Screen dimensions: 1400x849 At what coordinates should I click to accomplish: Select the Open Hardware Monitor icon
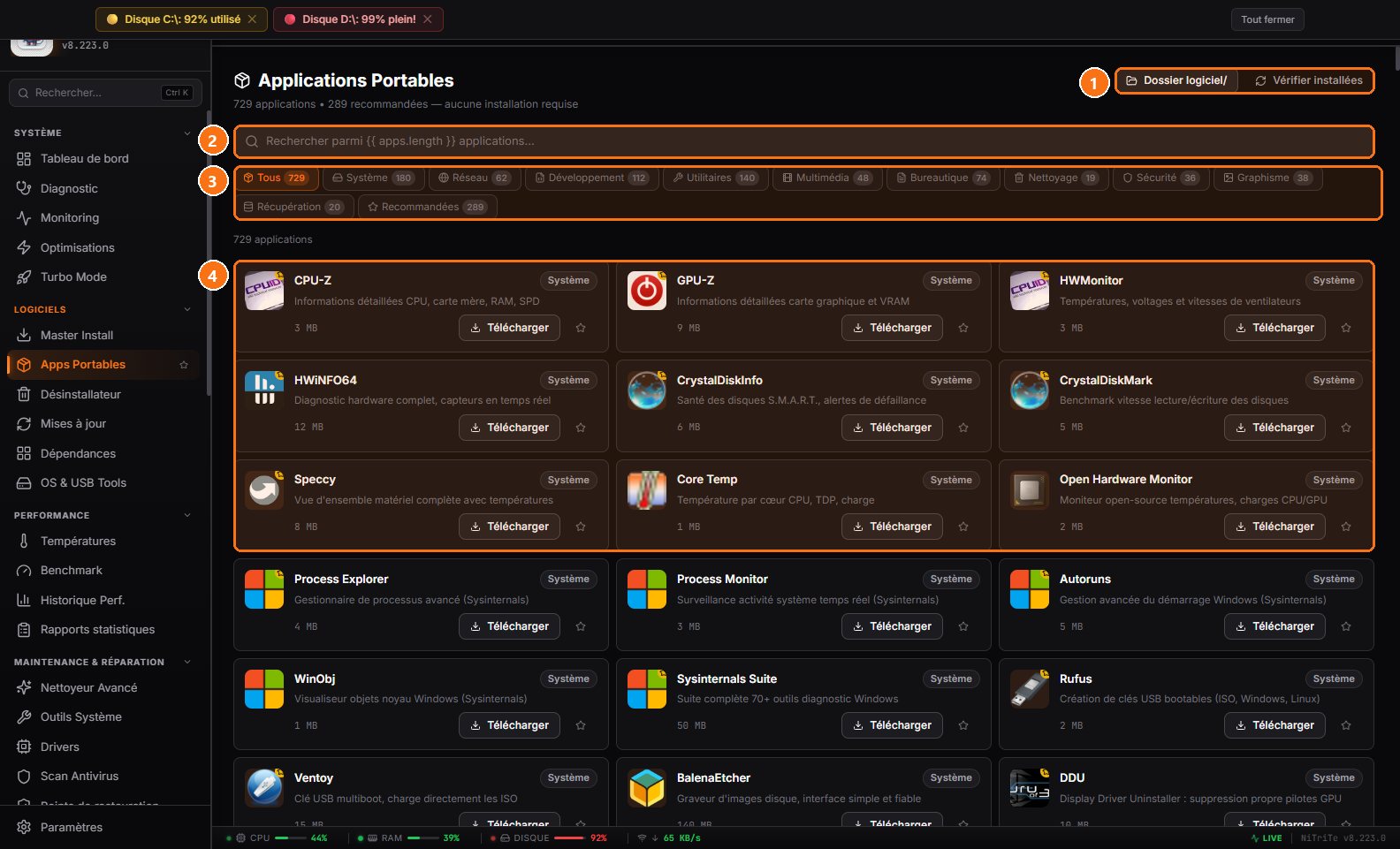(1030, 489)
